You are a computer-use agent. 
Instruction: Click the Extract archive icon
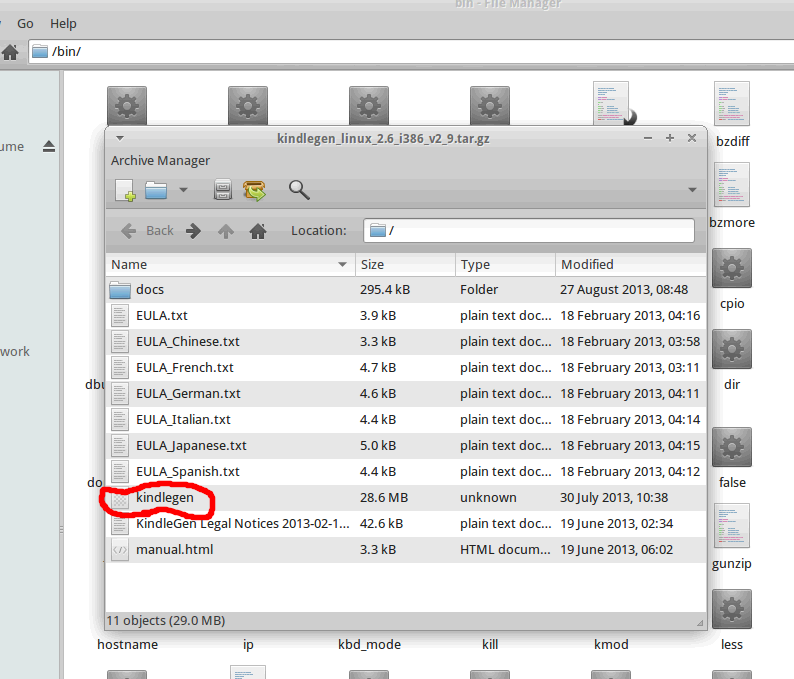click(x=254, y=190)
